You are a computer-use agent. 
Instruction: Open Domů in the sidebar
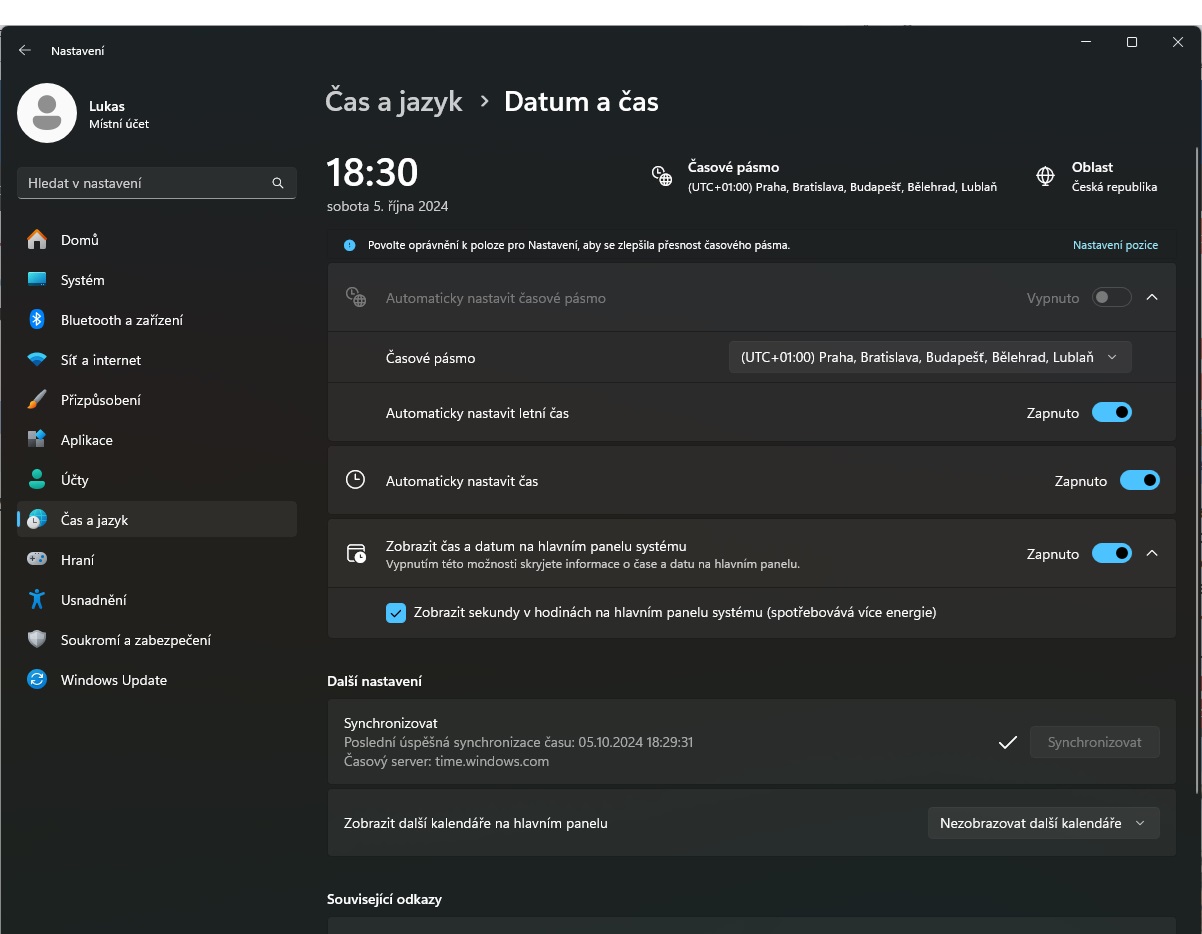157,240
